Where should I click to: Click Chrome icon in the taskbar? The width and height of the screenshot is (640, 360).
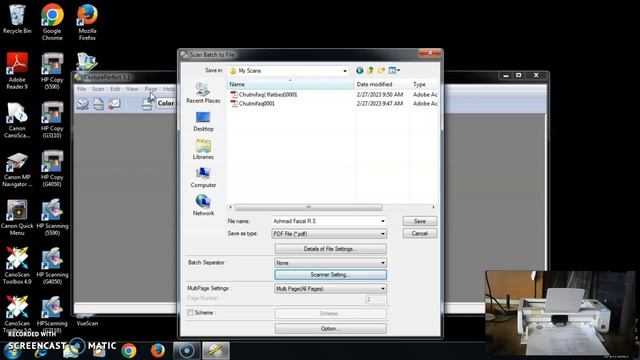pos(129,351)
